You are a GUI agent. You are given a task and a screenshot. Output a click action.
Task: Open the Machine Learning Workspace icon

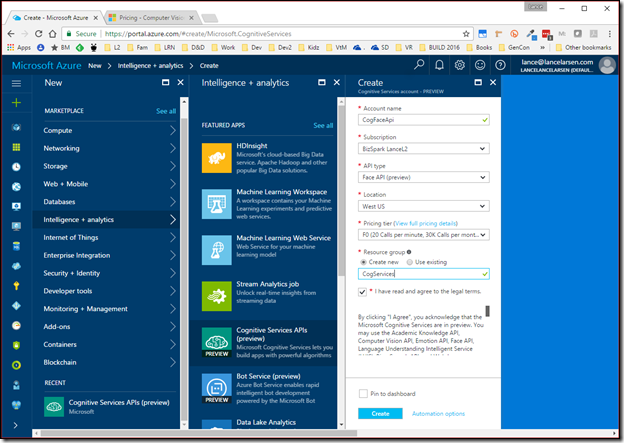(216, 204)
